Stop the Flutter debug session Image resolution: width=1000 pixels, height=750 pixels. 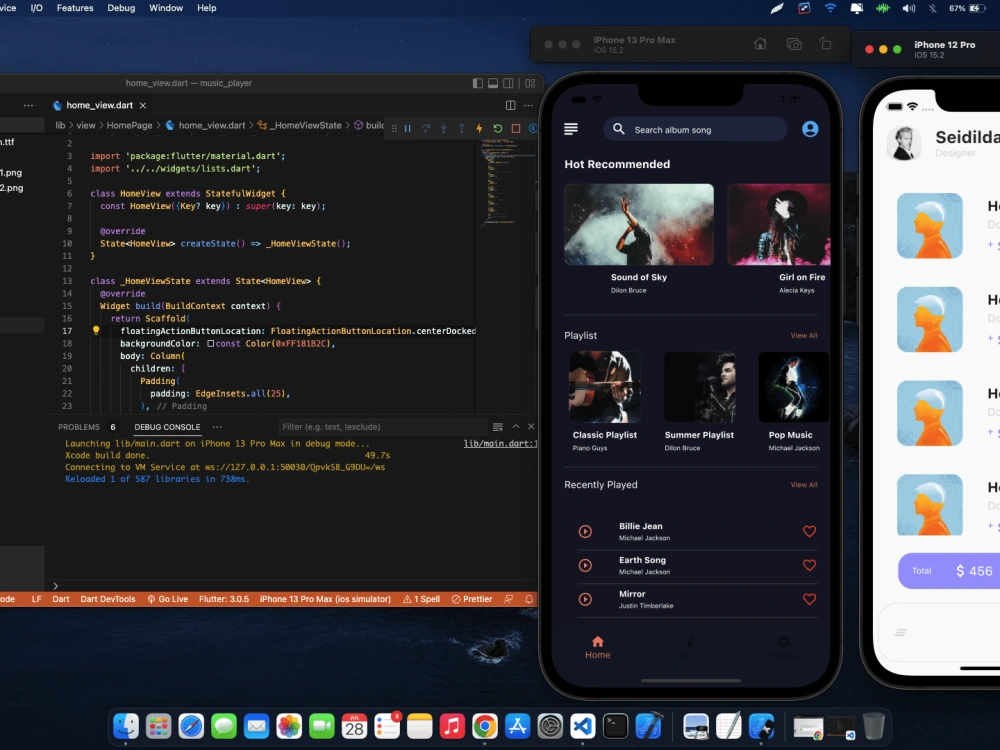click(514, 128)
